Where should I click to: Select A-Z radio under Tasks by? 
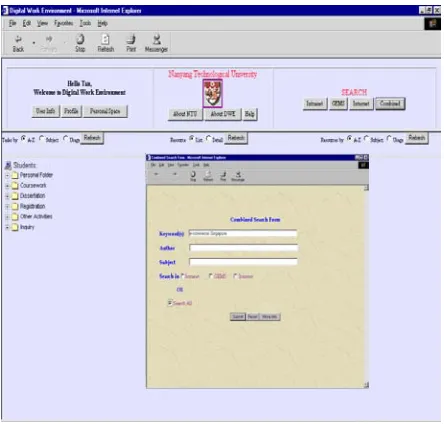click(x=23, y=138)
